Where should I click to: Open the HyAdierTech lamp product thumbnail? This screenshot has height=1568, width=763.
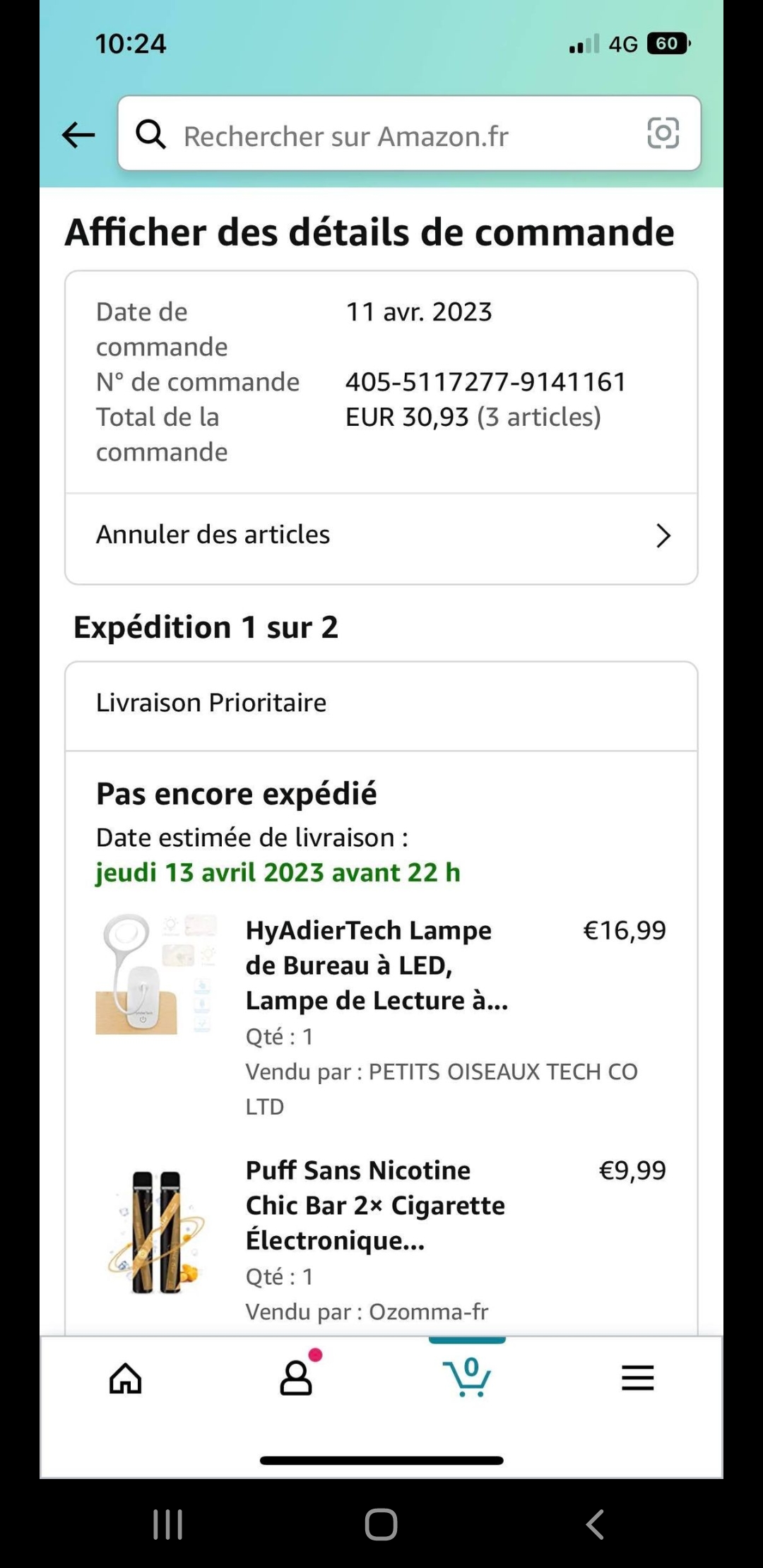tap(156, 975)
